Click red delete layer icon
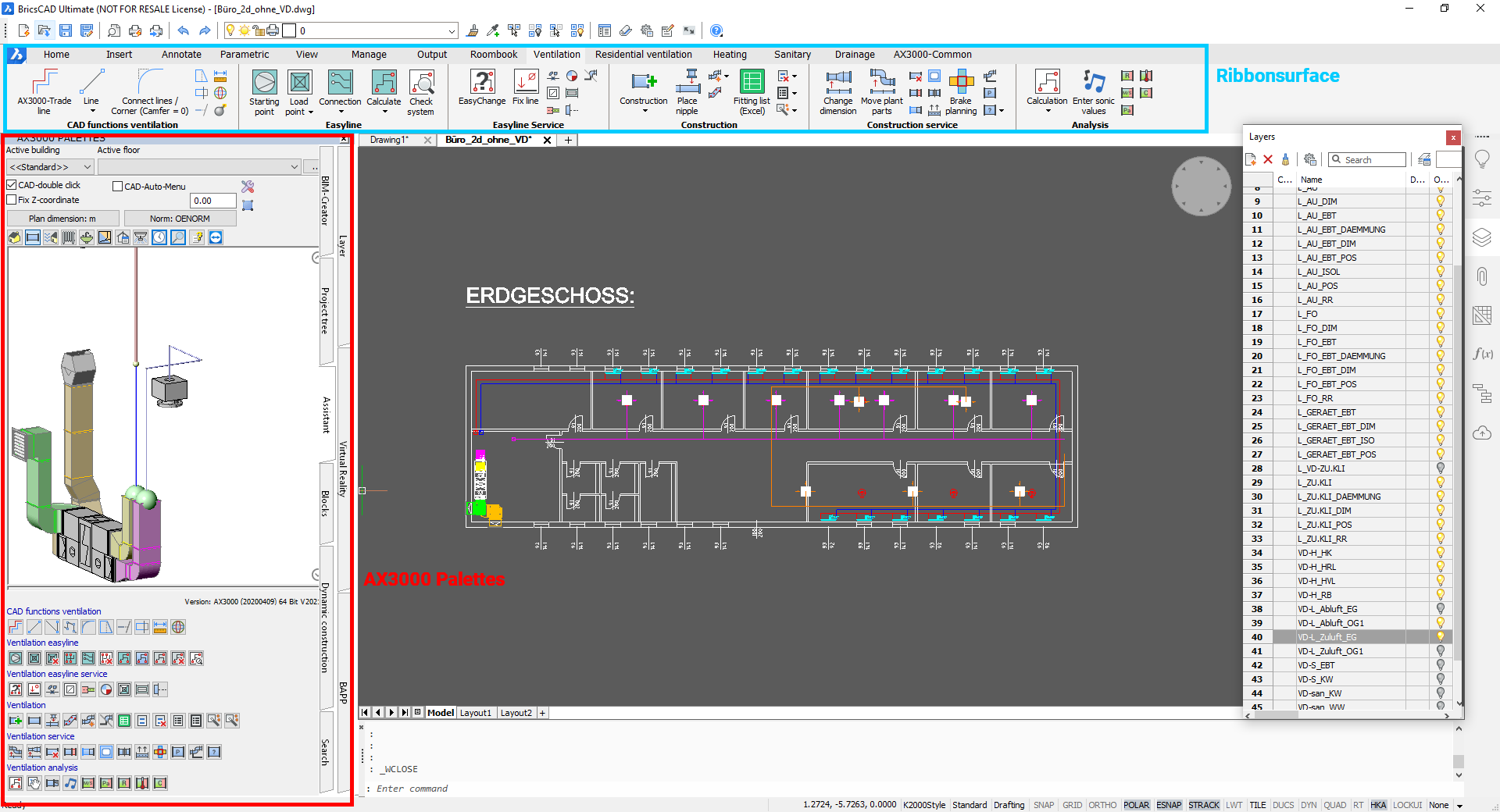1500x812 pixels. (x=1268, y=159)
